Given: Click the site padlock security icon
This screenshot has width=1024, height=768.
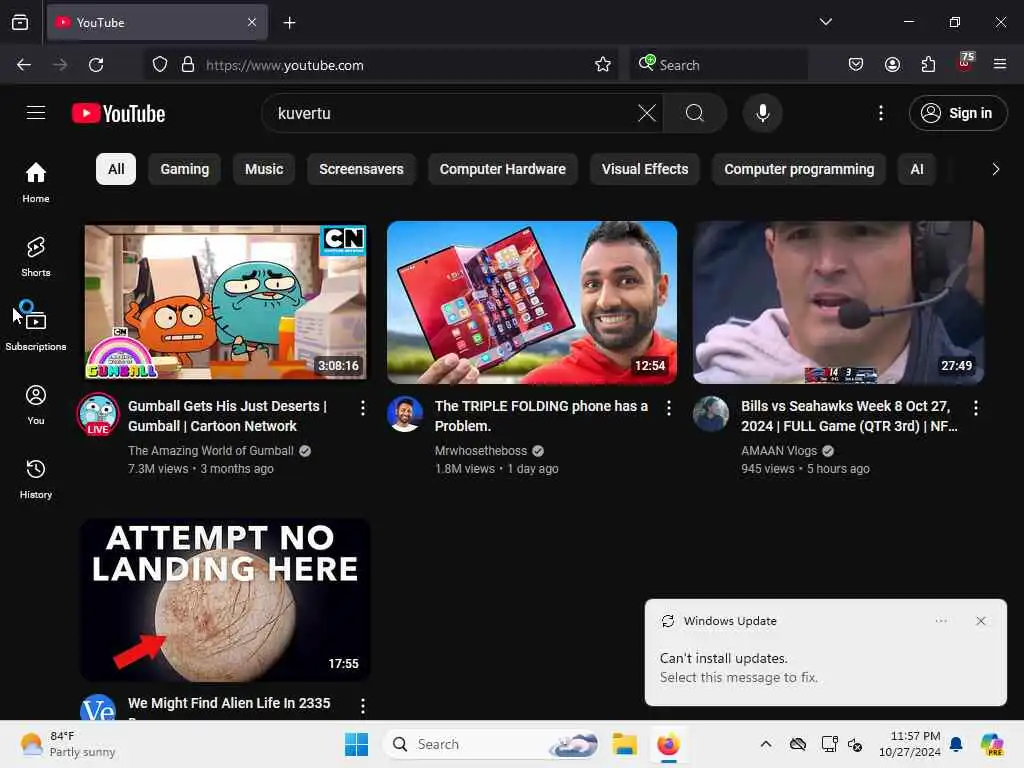Looking at the screenshot, I should click(x=187, y=65).
